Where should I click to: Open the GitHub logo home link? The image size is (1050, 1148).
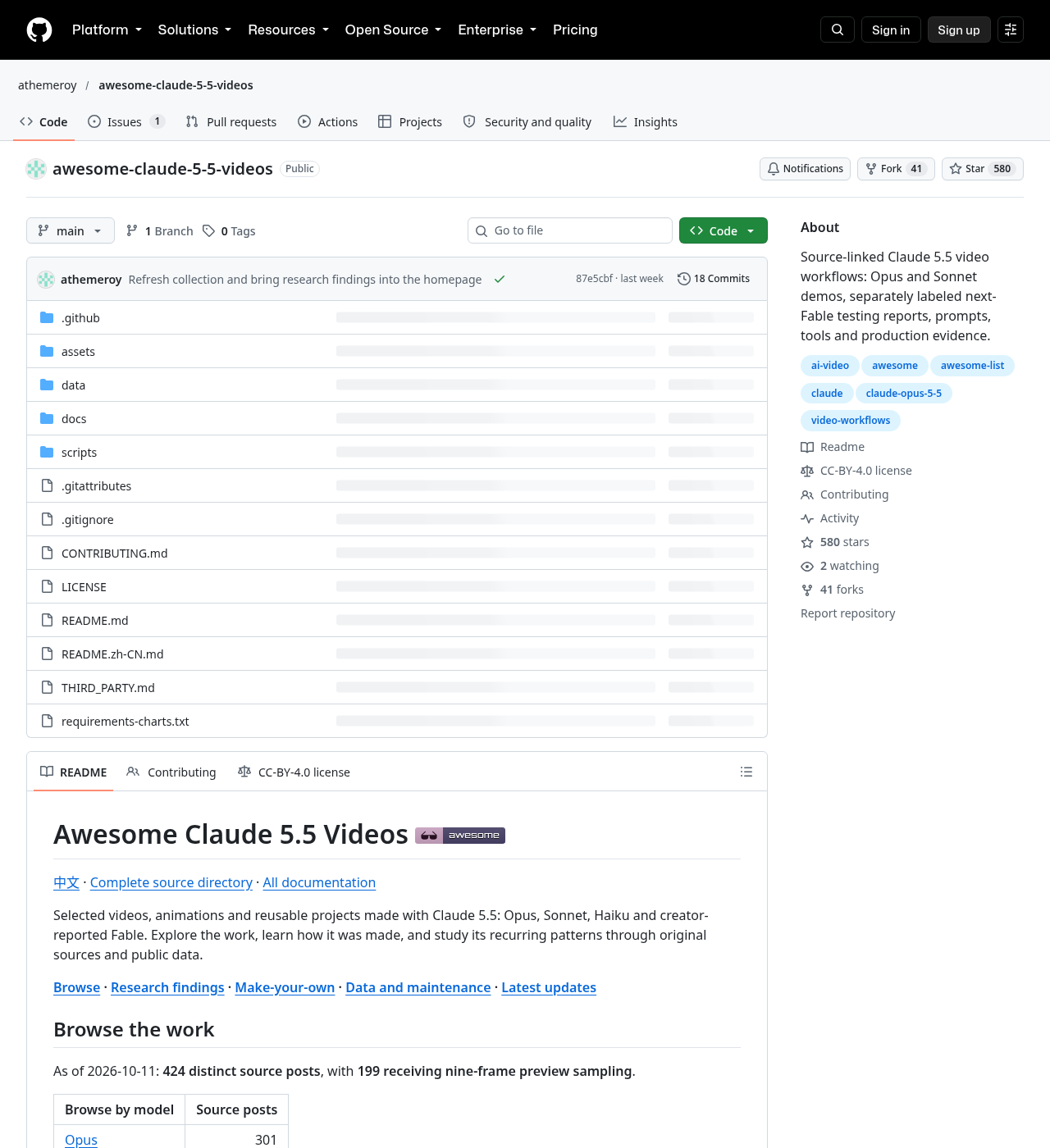pos(39,30)
